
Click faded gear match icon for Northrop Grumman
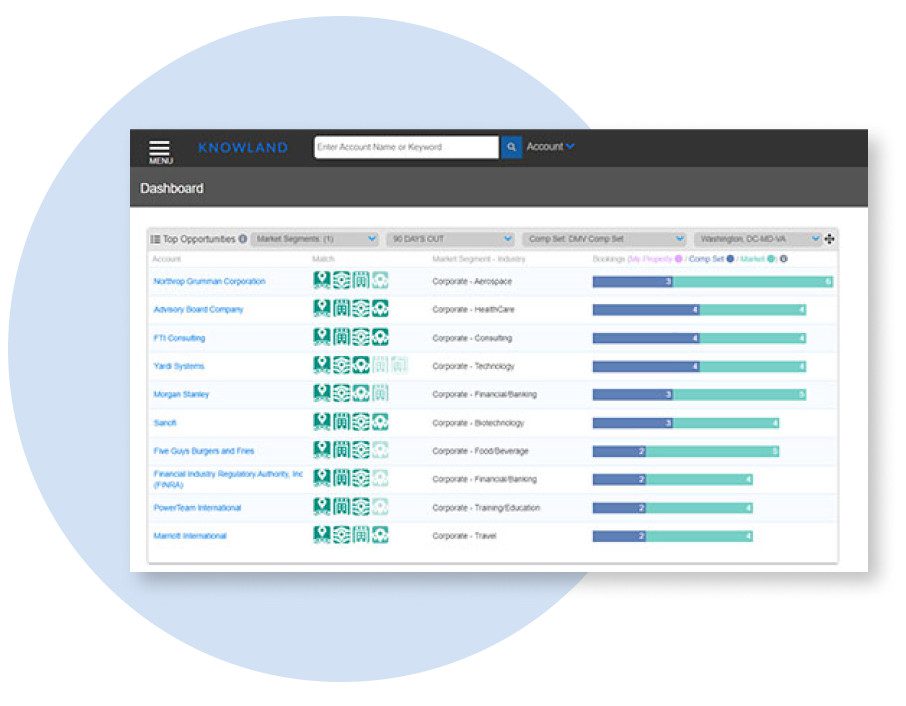tap(380, 280)
